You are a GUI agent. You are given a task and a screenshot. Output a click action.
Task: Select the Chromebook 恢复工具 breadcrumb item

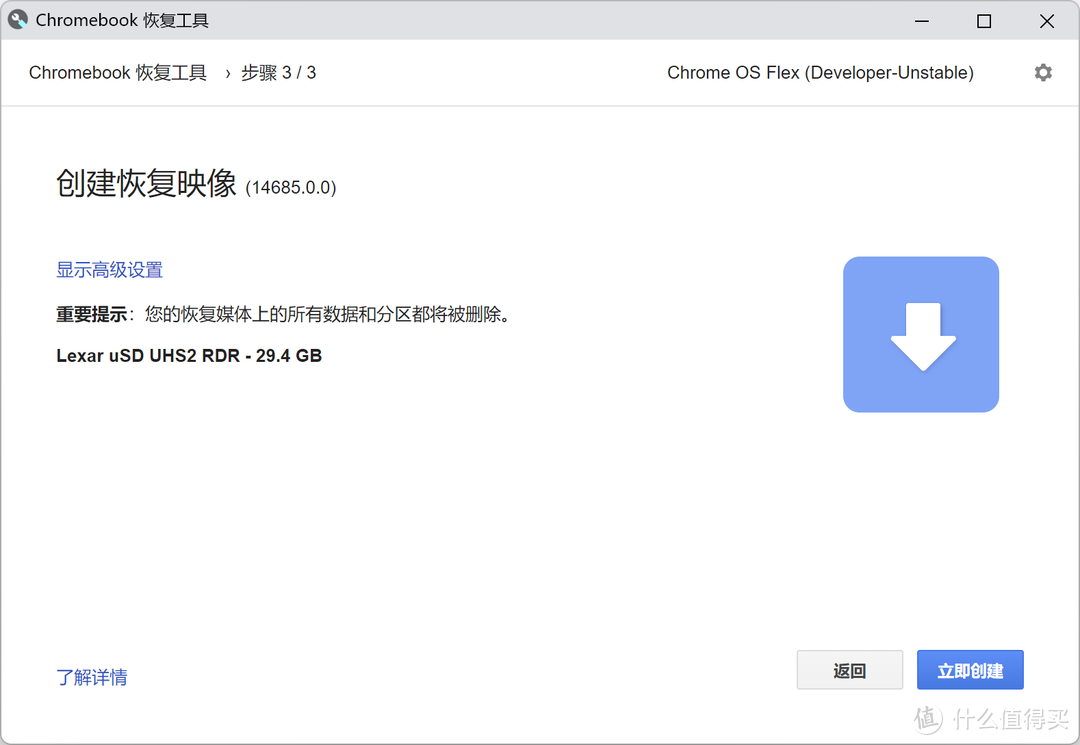[117, 72]
